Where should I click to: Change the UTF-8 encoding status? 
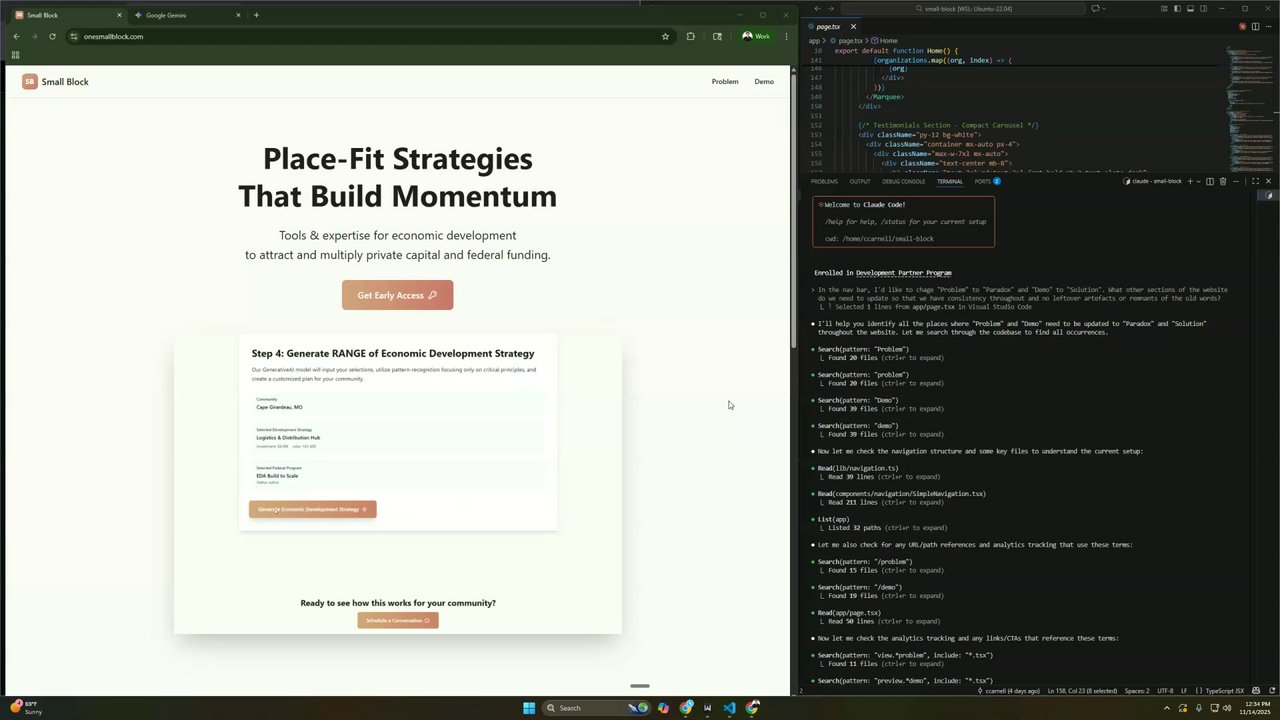tap(1165, 691)
